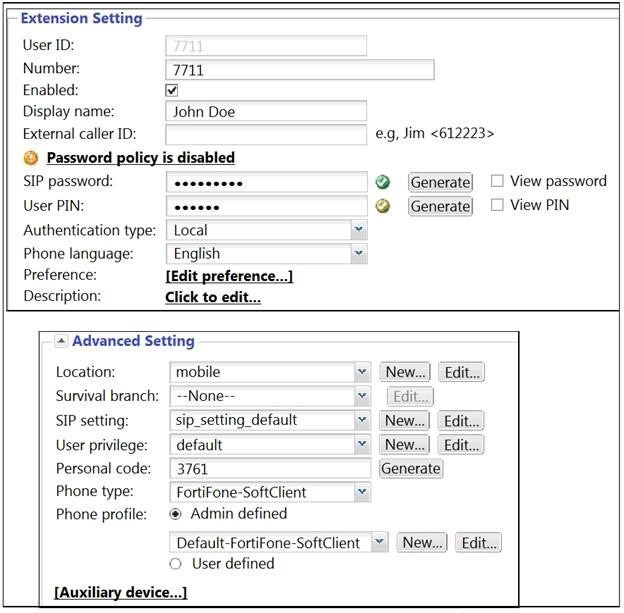
Task: Tick the View PIN checkbox
Action: coord(497,205)
